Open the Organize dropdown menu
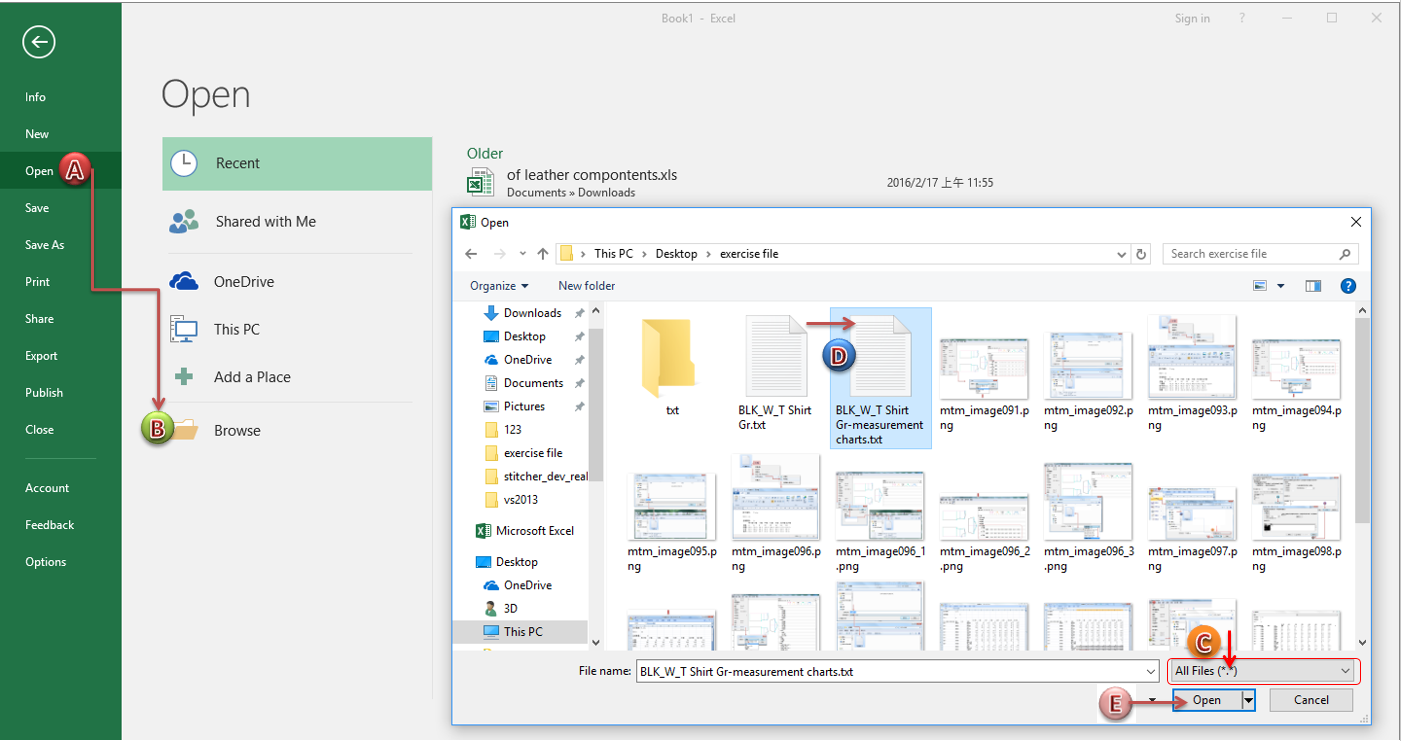1401x741 pixels. tap(499, 286)
